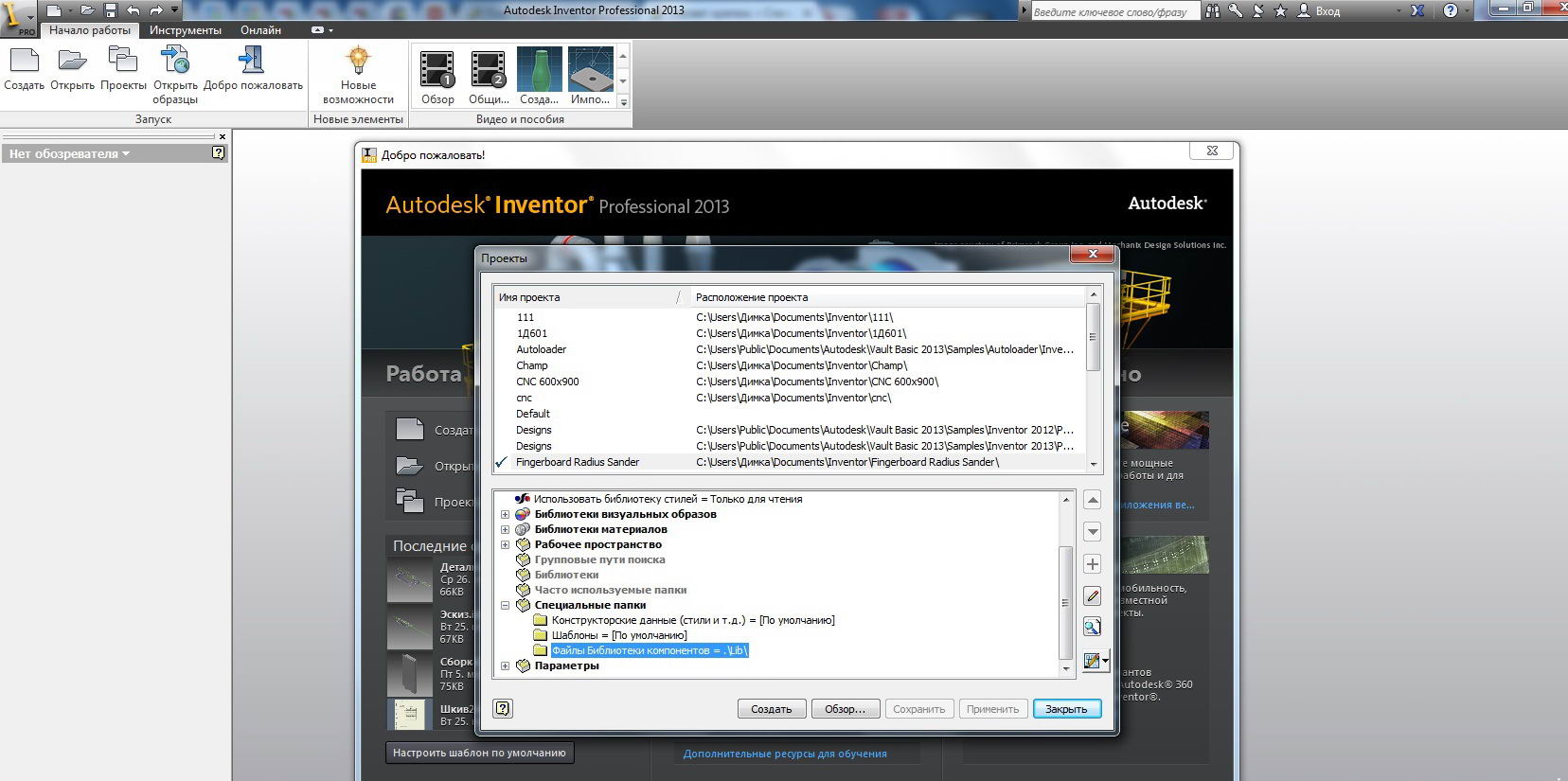
Task: Select CNC 600x900 project row
Action: (x=789, y=382)
